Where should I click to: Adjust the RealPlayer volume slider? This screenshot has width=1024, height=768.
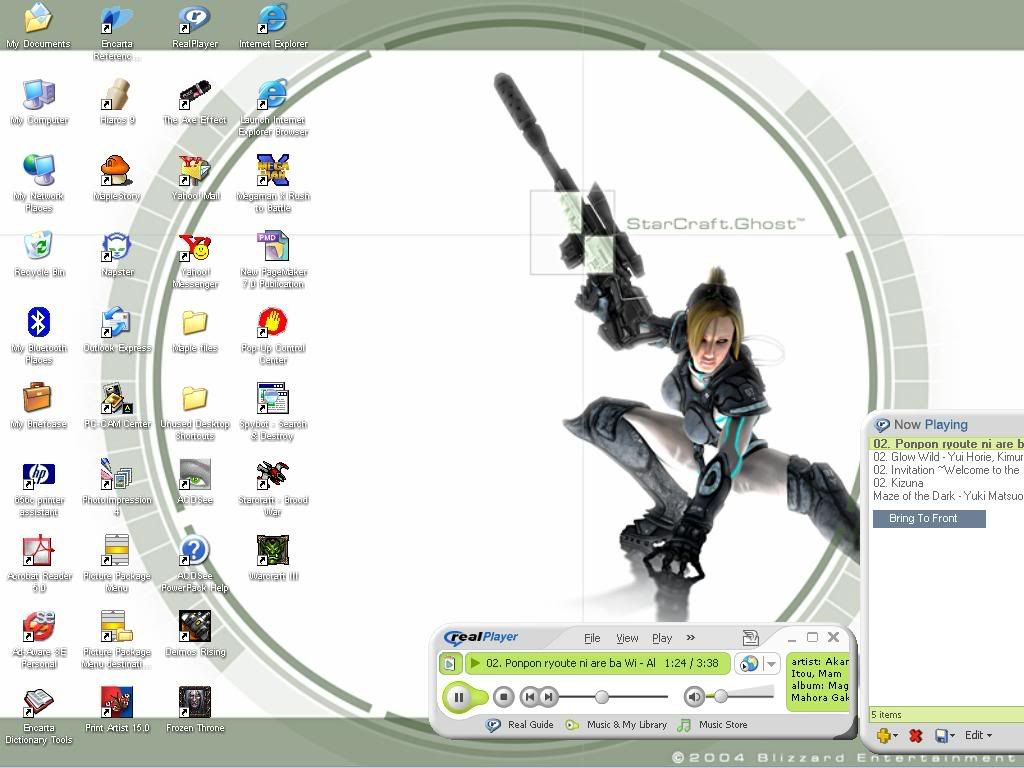[x=720, y=697]
